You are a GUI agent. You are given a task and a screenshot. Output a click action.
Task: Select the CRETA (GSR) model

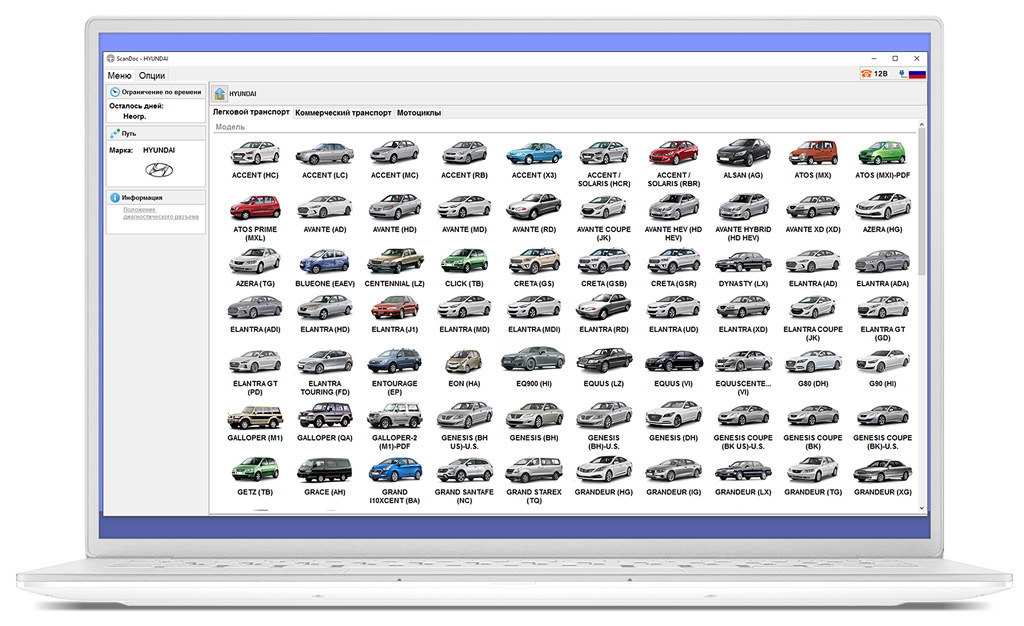pos(673,268)
